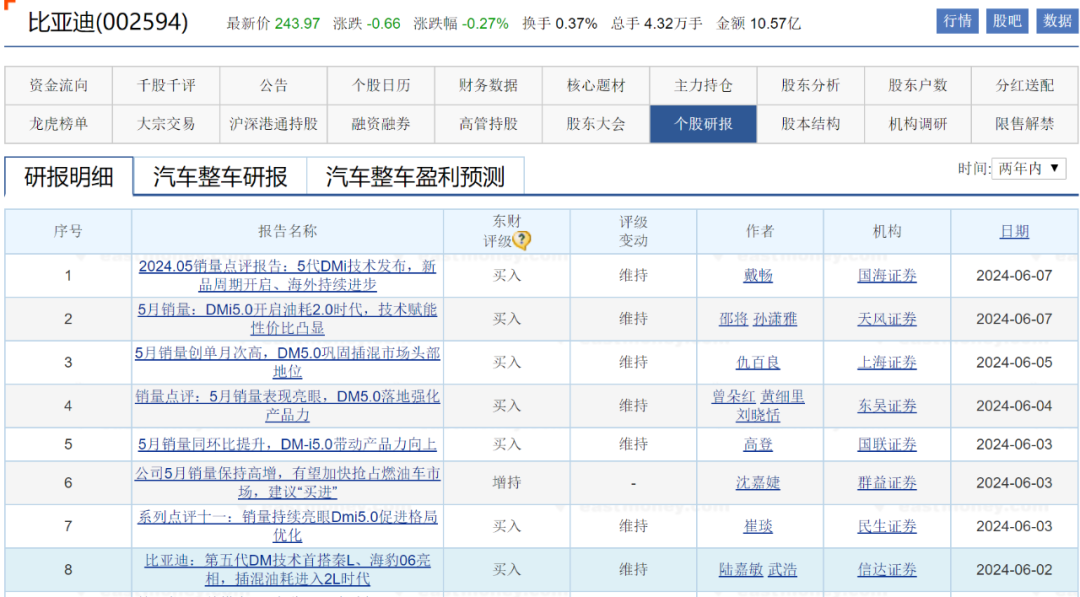Viewport: 1080px width, 597px height.
Task: Open report '销量点评：5月销量表现亮眼'
Action: 287,405
